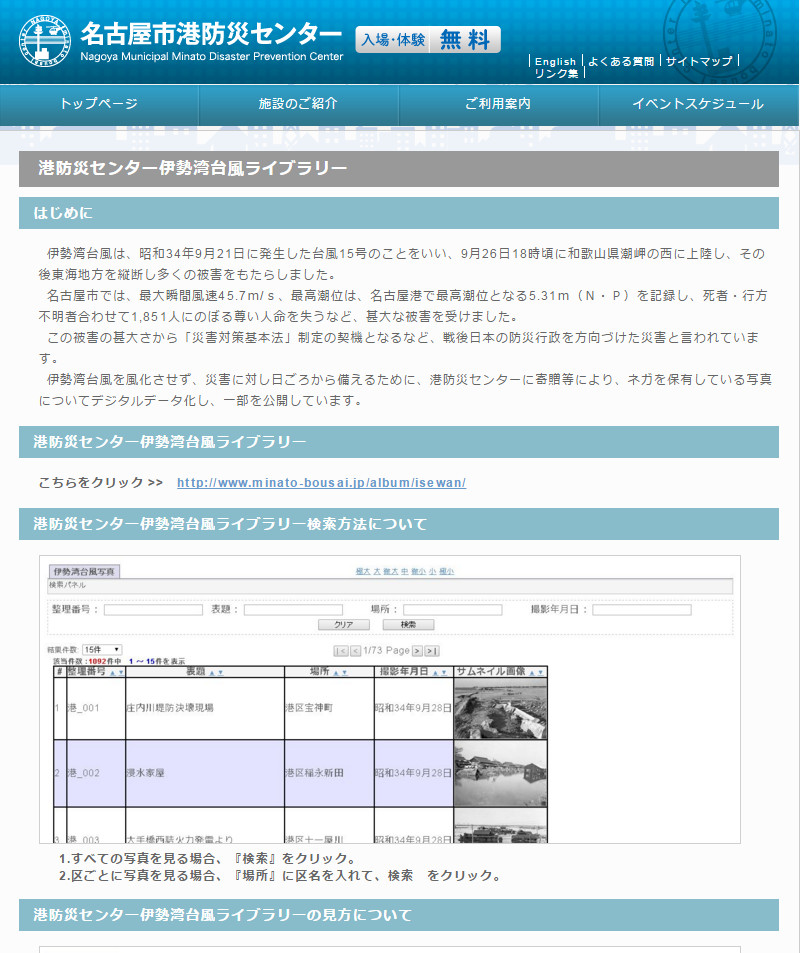Switch site language via English link
800x953 pixels.
tap(555, 61)
